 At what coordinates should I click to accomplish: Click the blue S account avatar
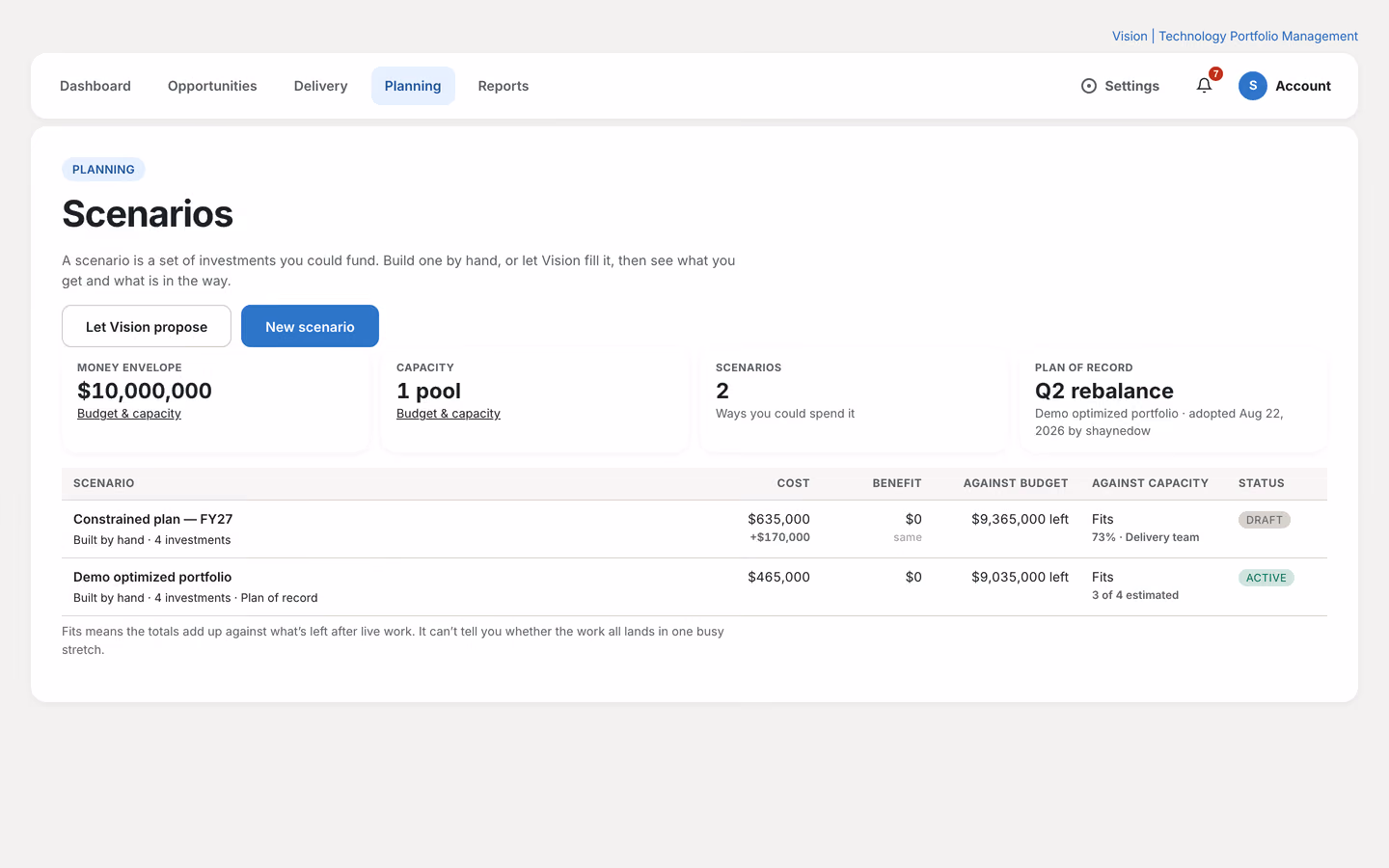tap(1253, 86)
